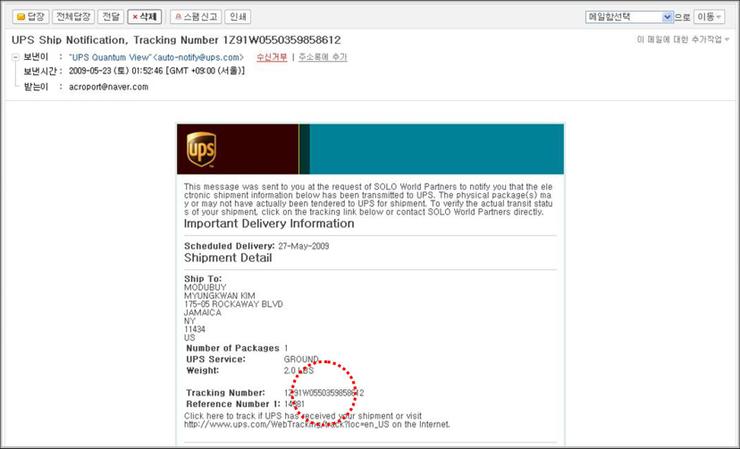740x449 pixels.
Task: Print the email with 인쇄
Action: 238,17
